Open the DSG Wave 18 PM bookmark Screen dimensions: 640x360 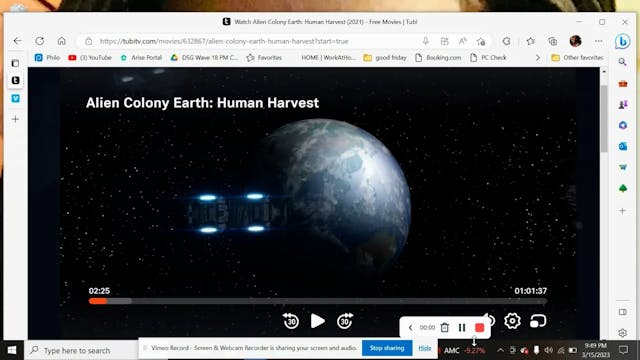click(204, 58)
